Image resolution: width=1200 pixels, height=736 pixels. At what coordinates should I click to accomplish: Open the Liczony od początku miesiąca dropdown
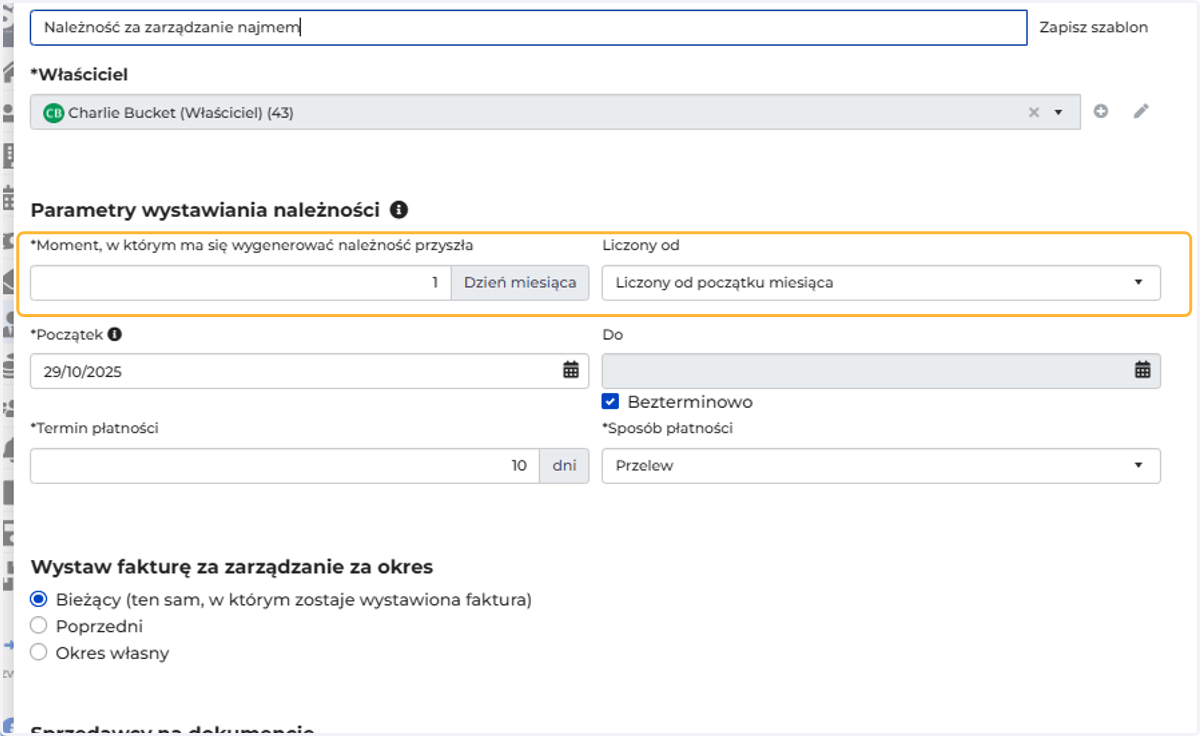click(x=881, y=283)
